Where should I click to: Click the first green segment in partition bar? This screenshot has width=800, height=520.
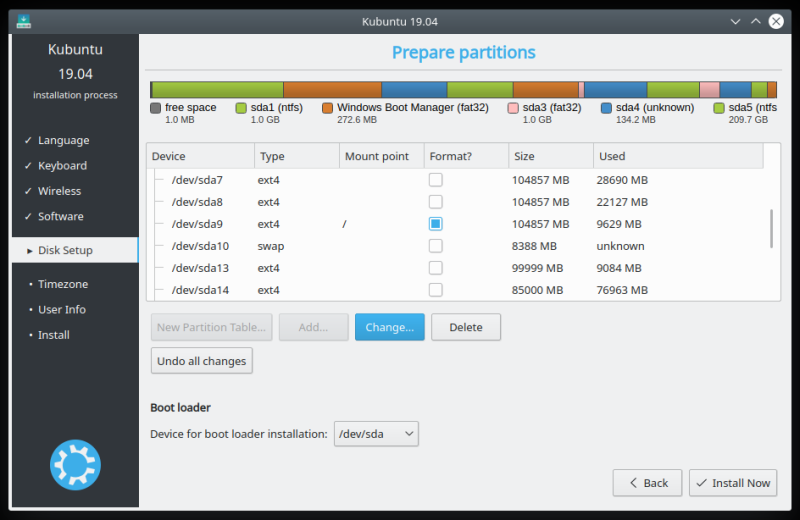coord(218,89)
